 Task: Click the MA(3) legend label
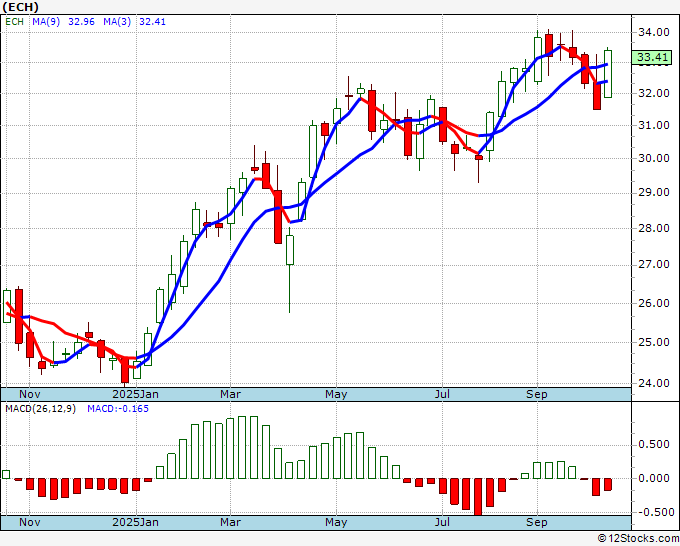[117, 22]
